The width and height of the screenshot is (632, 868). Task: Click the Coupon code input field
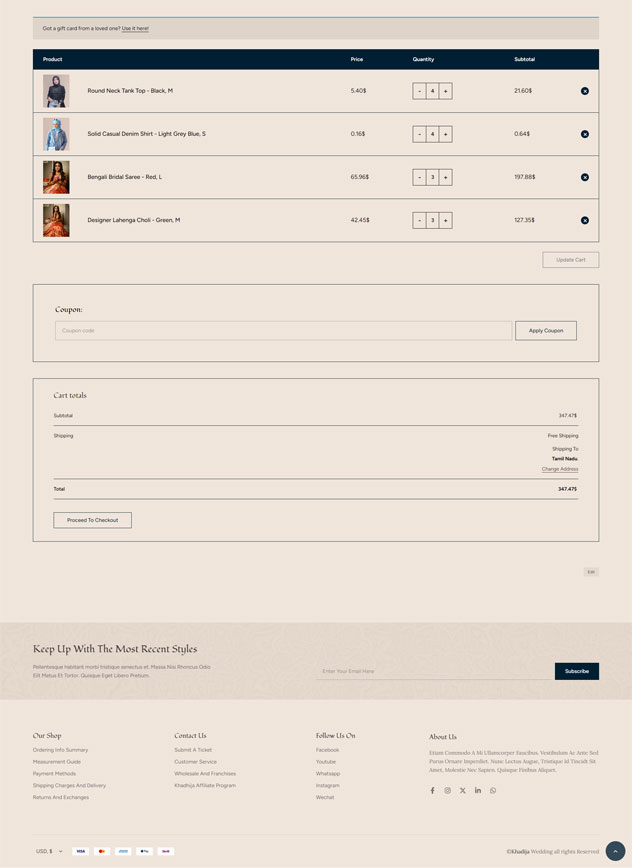tap(283, 330)
